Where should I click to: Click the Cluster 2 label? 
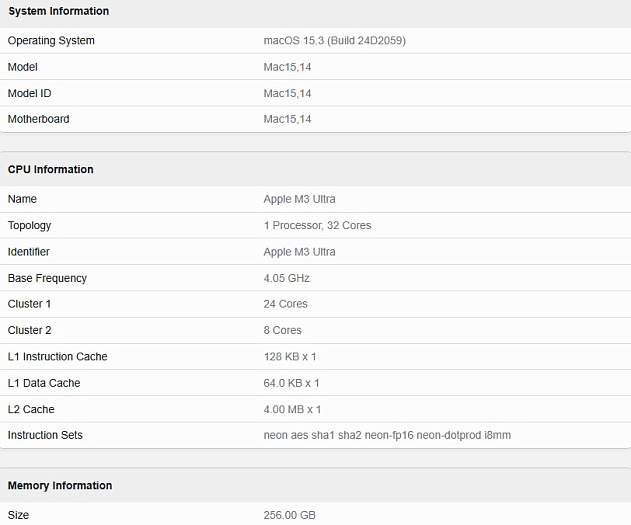click(29, 330)
